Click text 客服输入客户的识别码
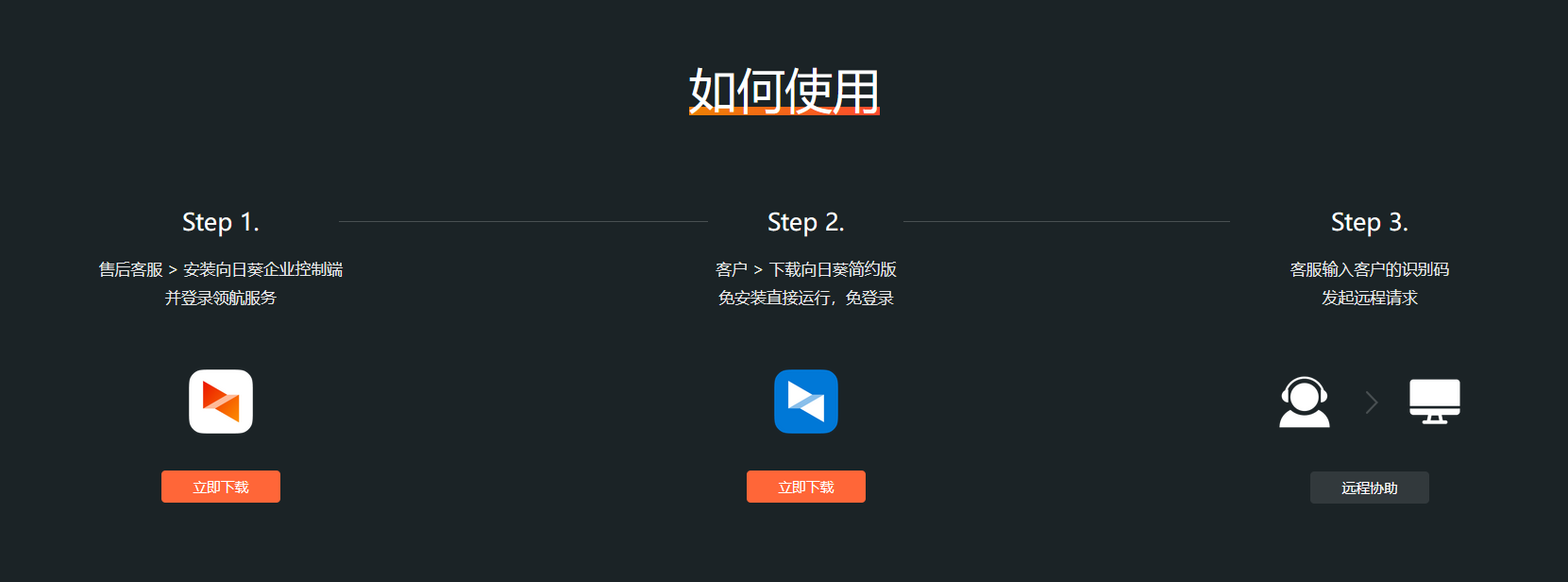The width and height of the screenshot is (1568, 582). pyautogui.click(x=1370, y=269)
